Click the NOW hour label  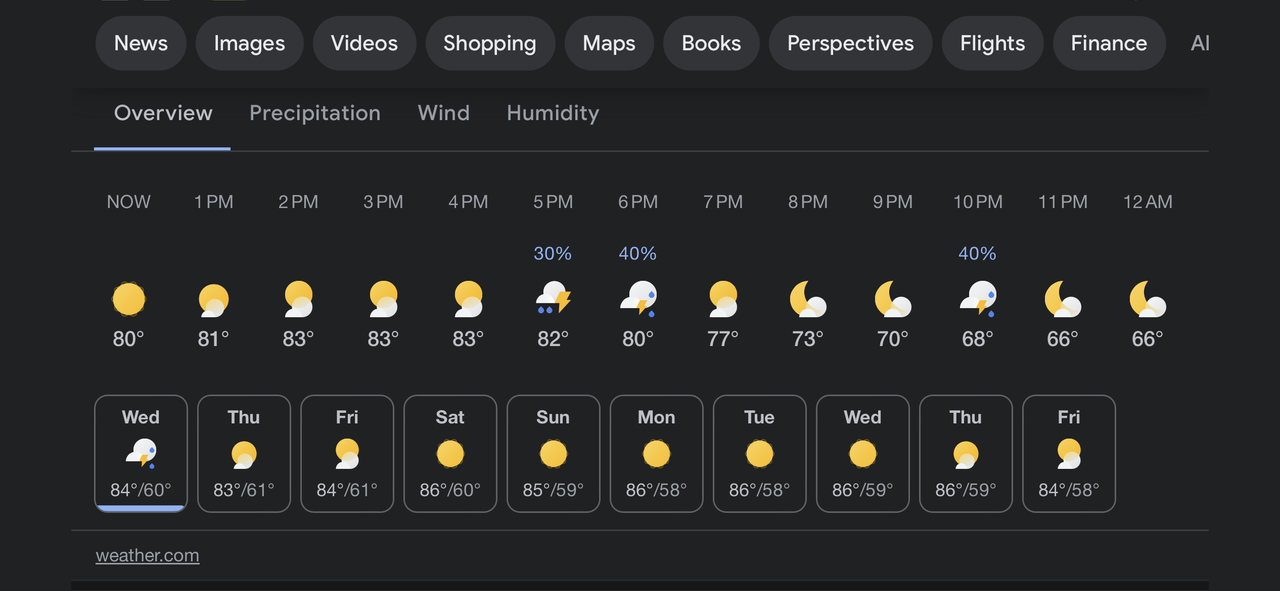pyautogui.click(x=129, y=202)
